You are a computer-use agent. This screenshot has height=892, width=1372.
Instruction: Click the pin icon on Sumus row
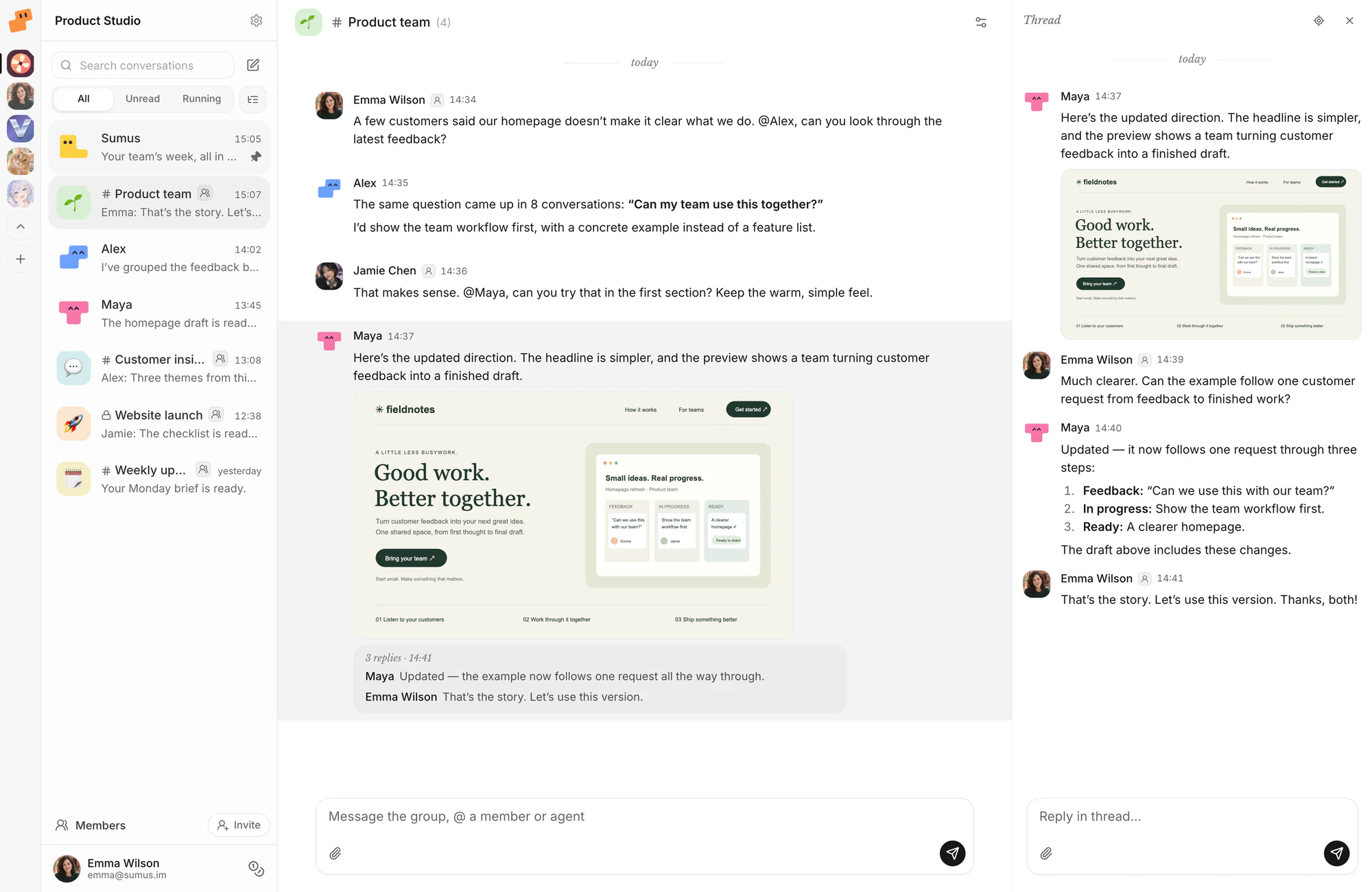[x=256, y=156]
